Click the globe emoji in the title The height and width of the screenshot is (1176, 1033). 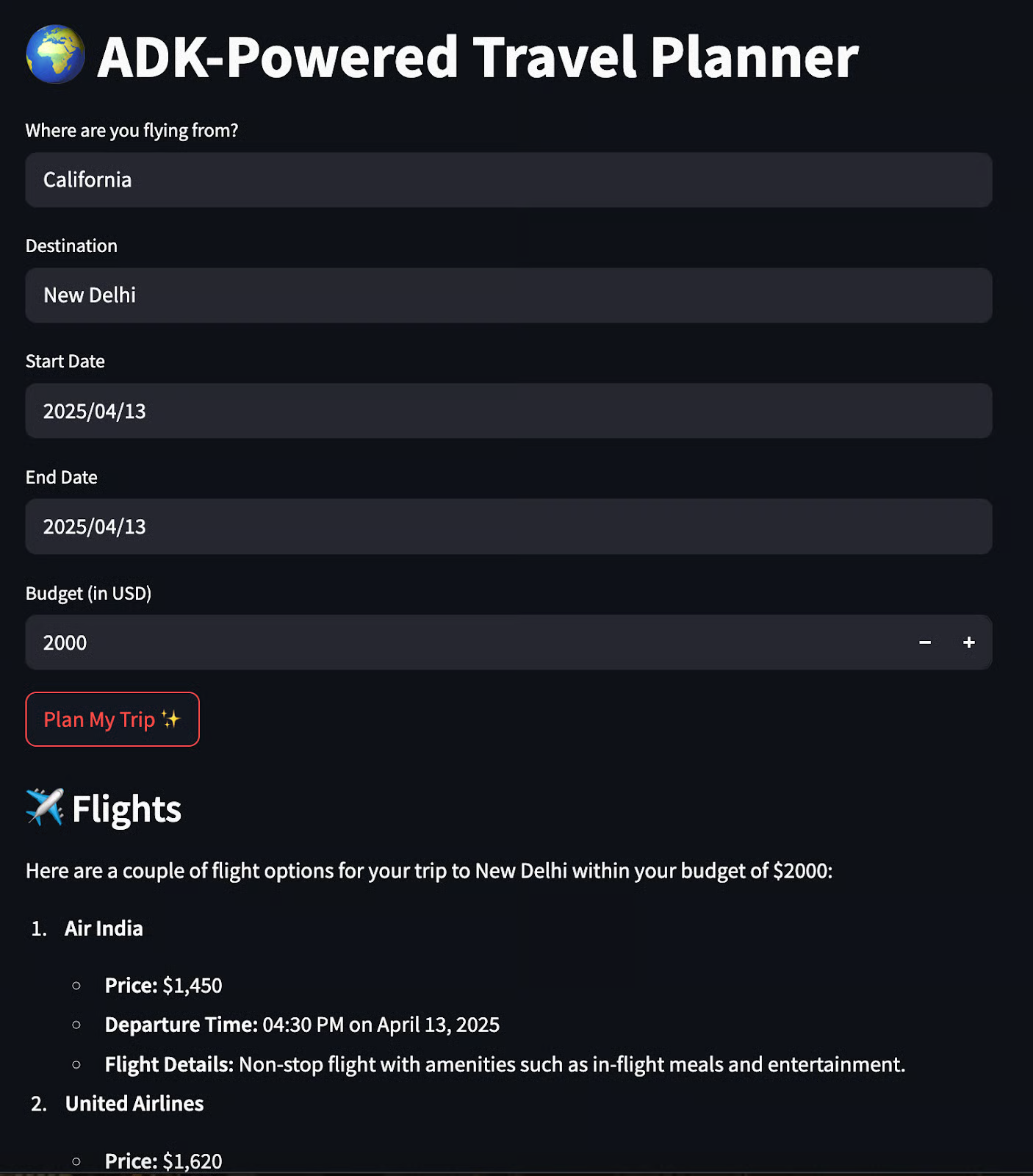click(55, 55)
